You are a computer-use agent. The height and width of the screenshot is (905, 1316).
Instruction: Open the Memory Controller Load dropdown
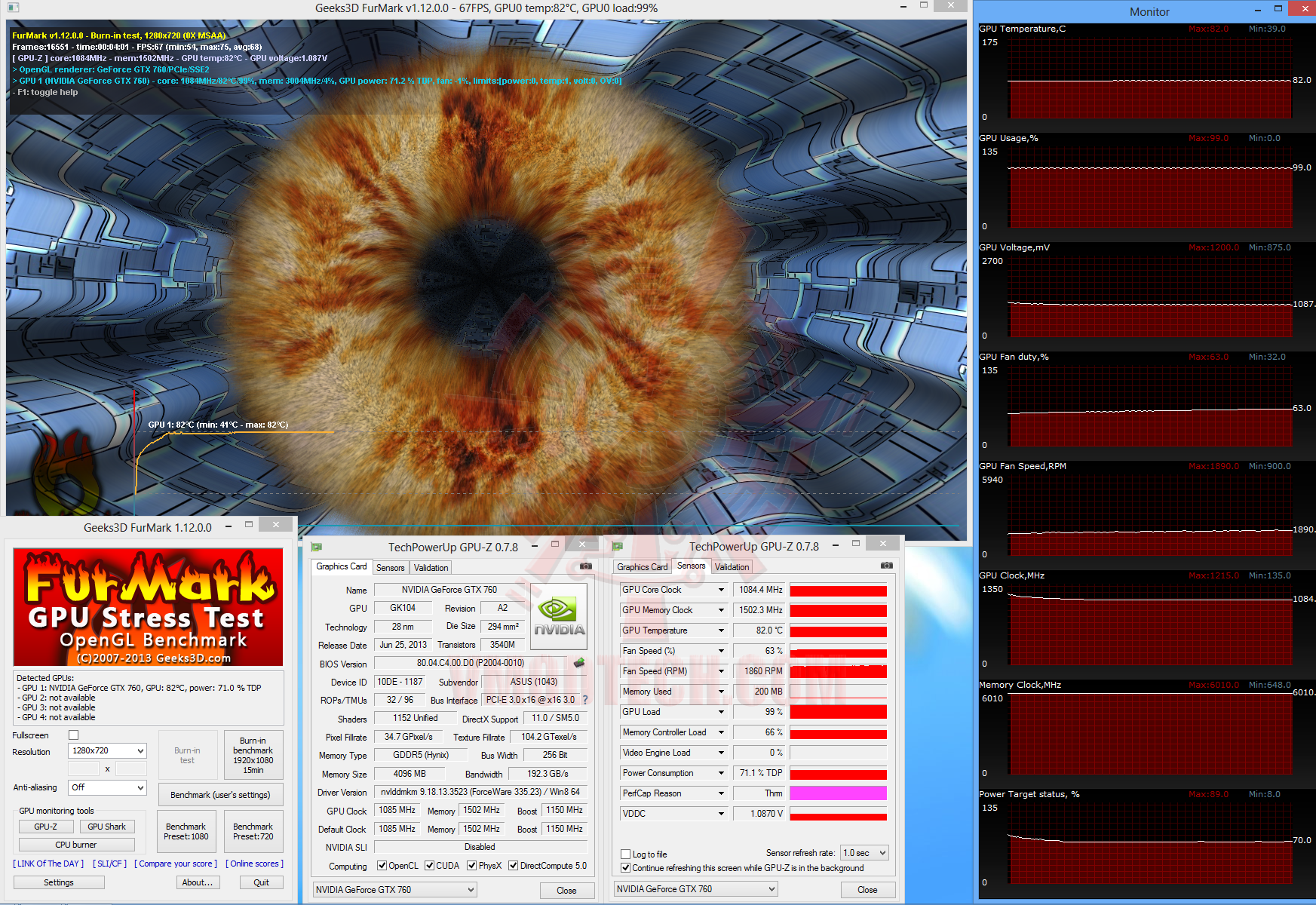[721, 732]
